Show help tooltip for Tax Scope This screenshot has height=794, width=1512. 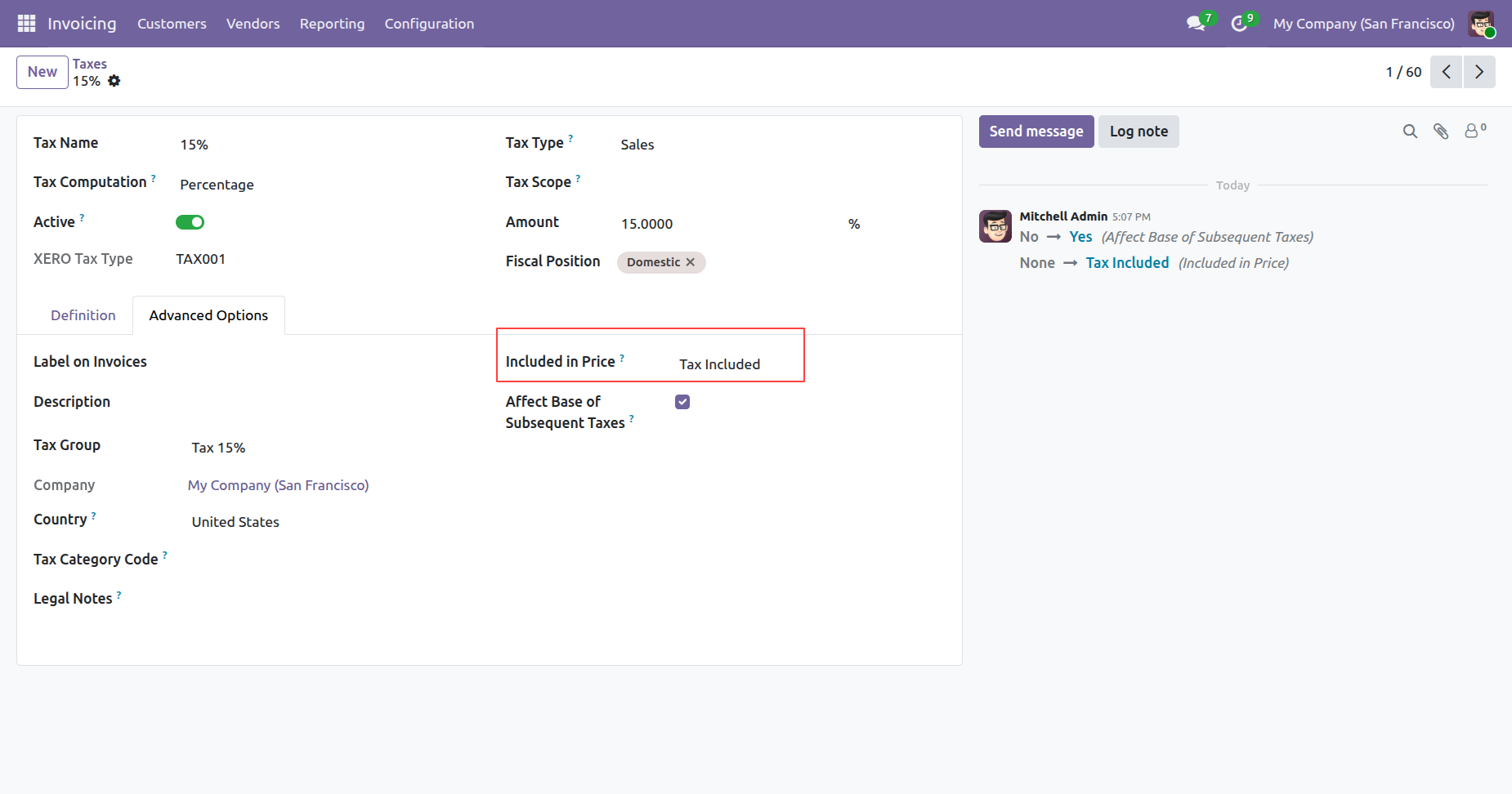click(x=578, y=177)
